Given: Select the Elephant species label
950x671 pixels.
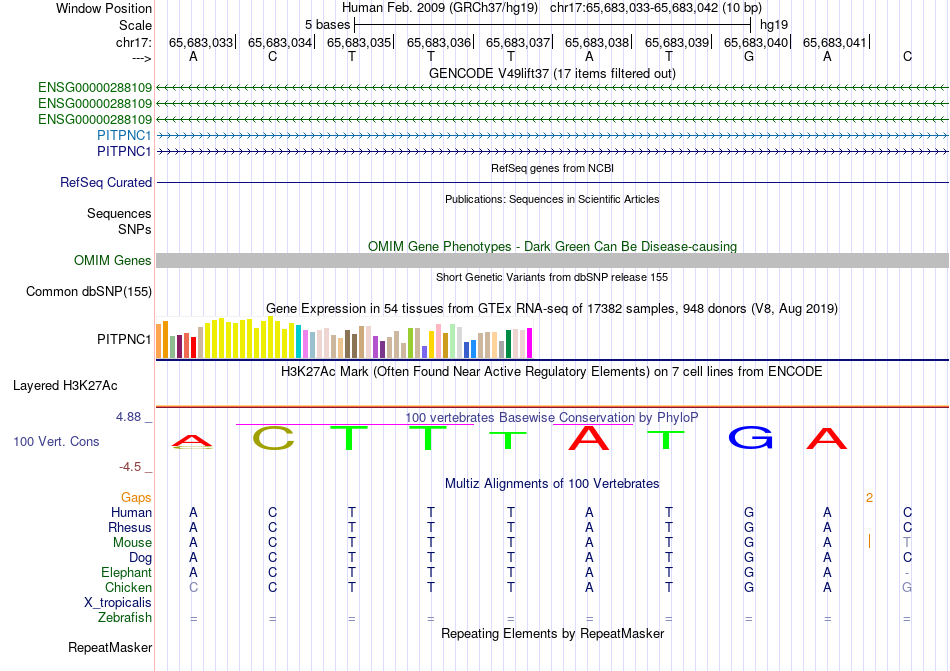Looking at the screenshot, I should (126, 572).
